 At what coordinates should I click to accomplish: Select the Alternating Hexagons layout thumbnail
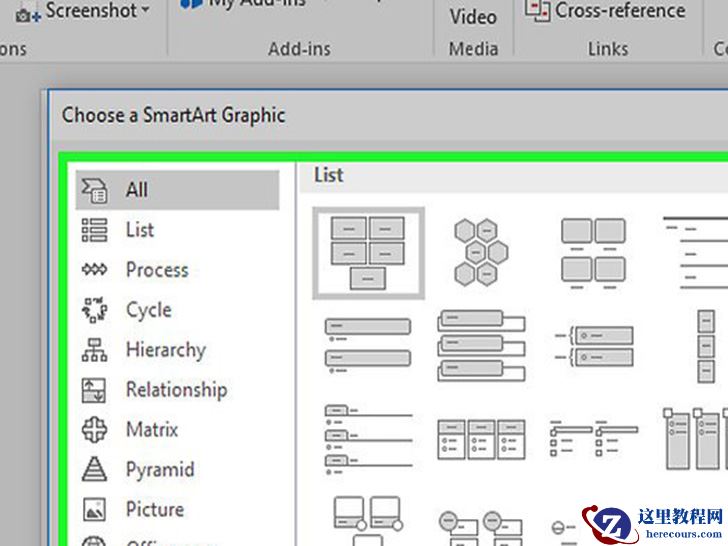pyautogui.click(x=481, y=252)
